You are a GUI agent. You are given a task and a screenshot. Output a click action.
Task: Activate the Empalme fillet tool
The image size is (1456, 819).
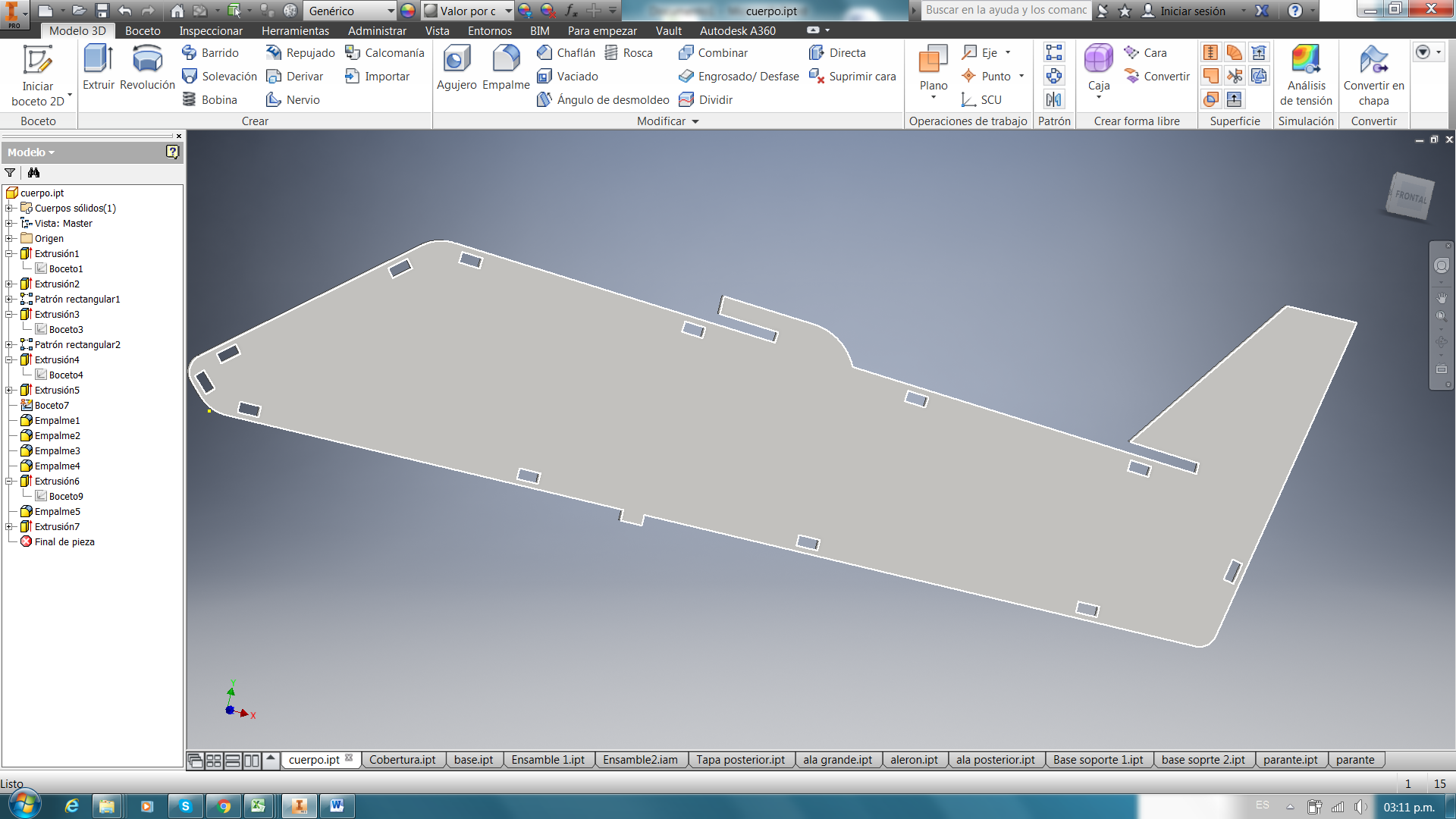[506, 67]
